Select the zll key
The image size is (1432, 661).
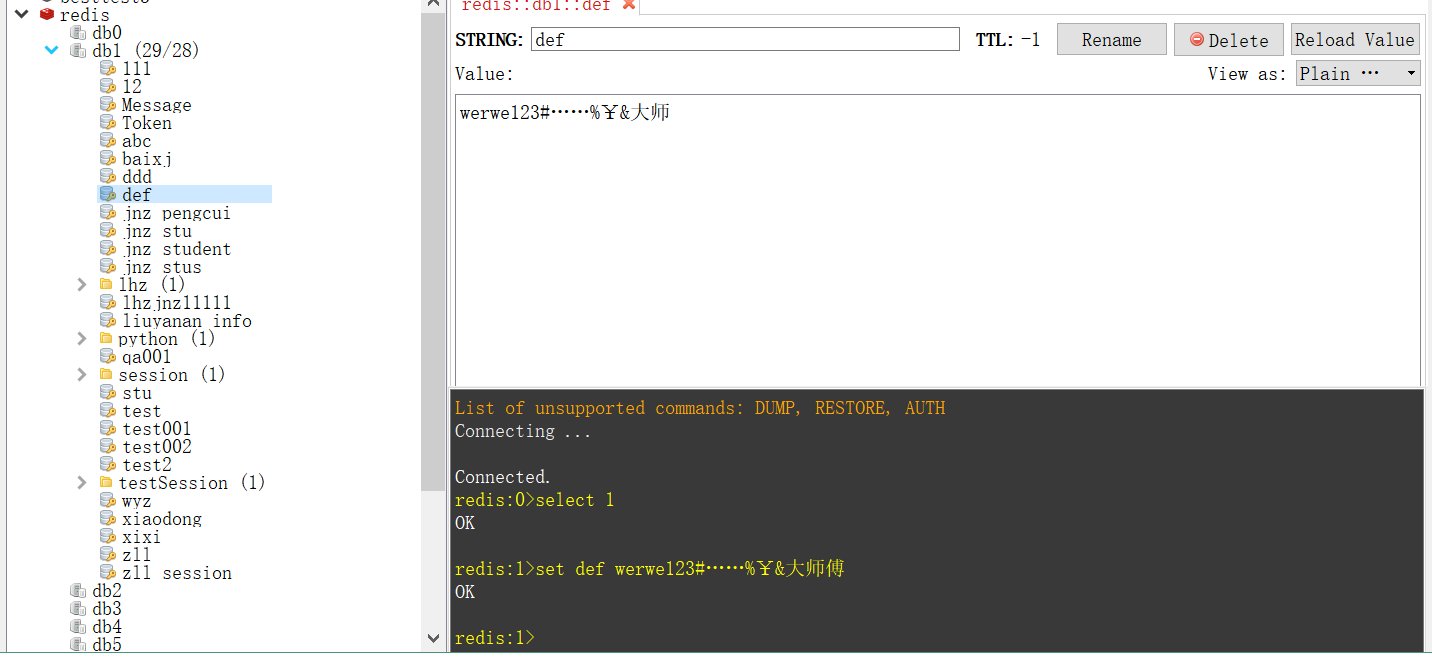tap(137, 555)
